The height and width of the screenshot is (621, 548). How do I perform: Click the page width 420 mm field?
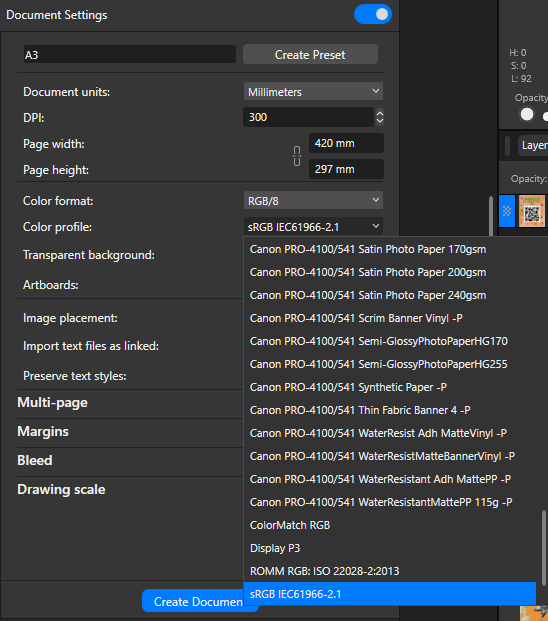[346, 143]
